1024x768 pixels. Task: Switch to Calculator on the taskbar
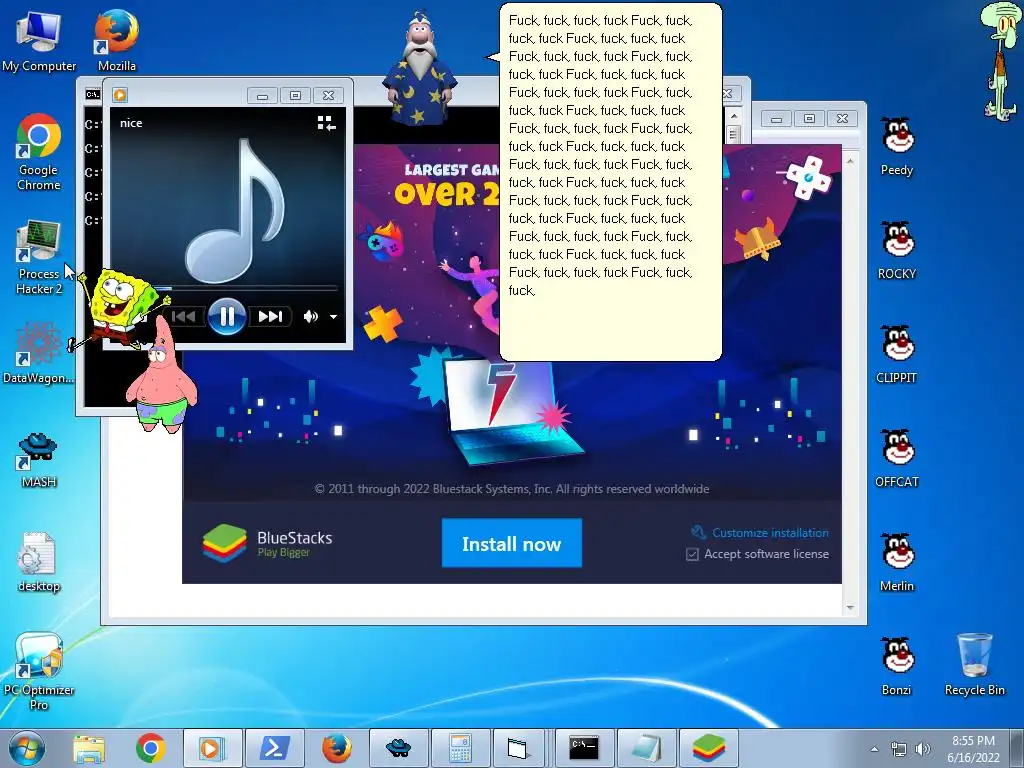460,748
